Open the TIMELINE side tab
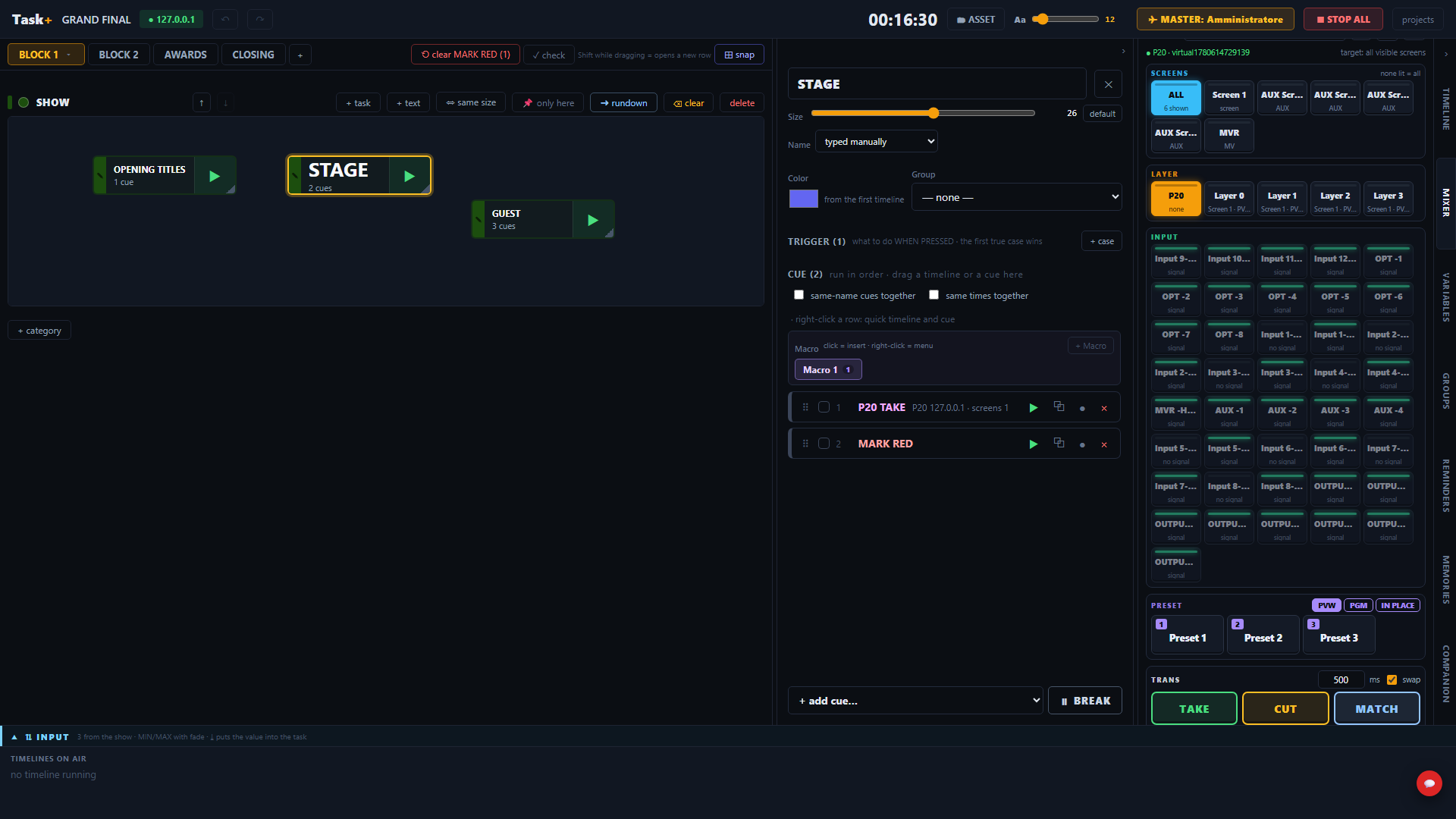1456x819 pixels. click(x=1446, y=109)
